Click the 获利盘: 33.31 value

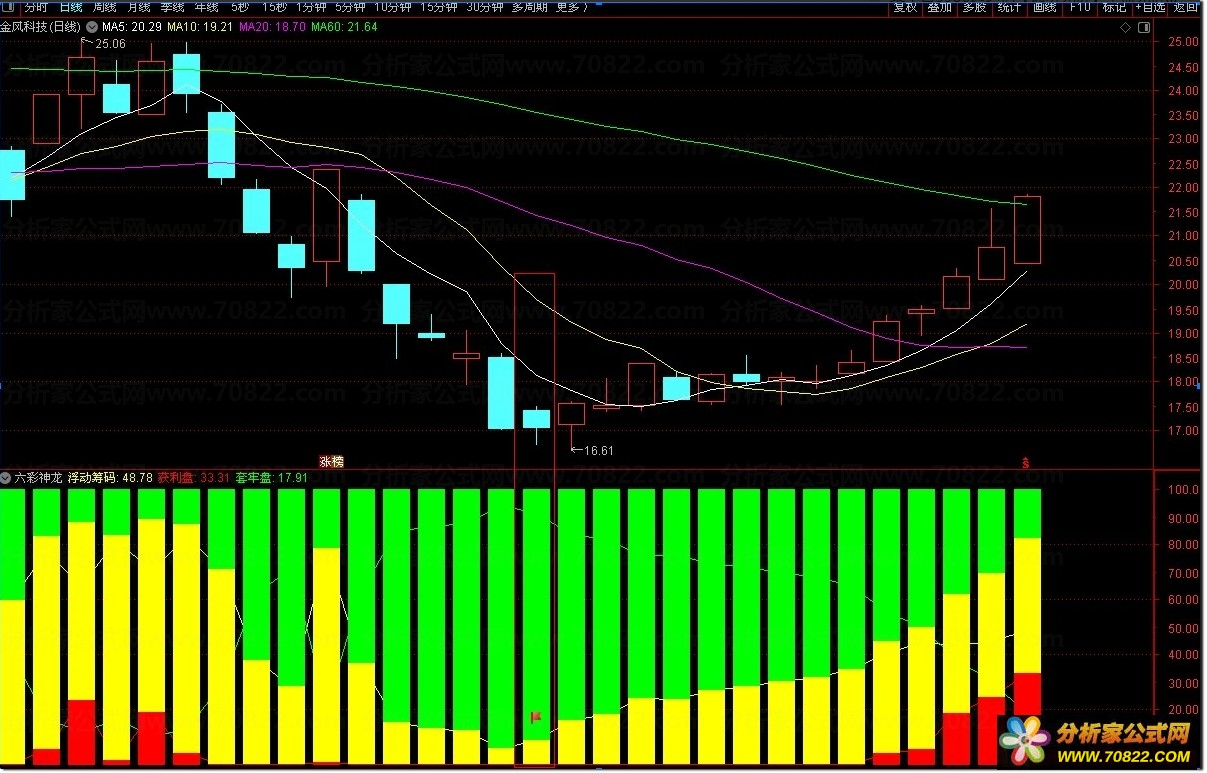[x=195, y=478]
